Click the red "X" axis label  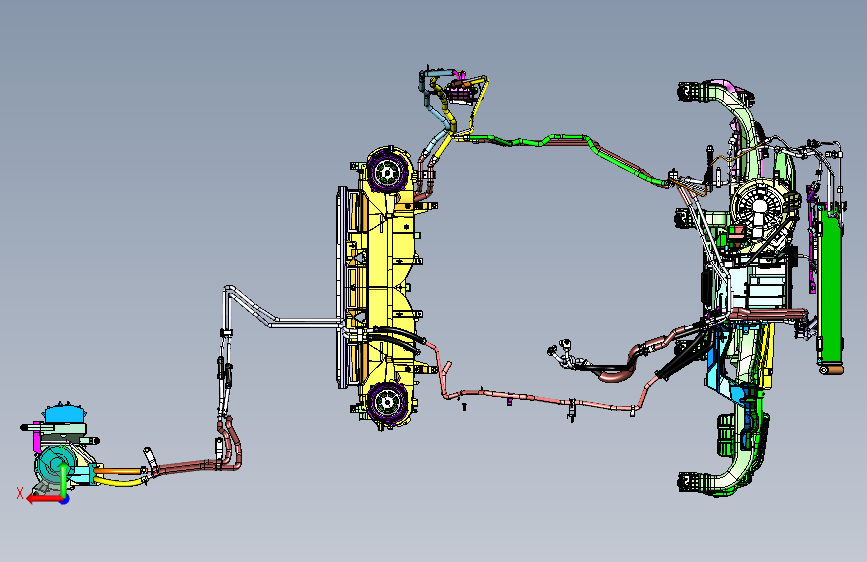[x=20, y=493]
